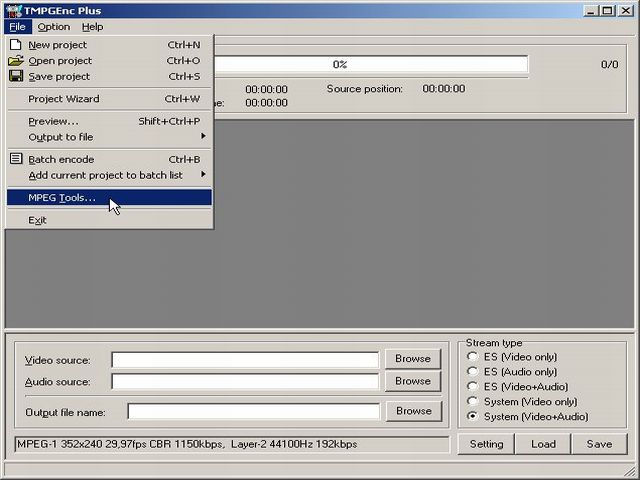Image resolution: width=640 pixels, height=480 pixels.
Task: Minimize the TMPGEnc Plus window
Action: click(x=591, y=10)
